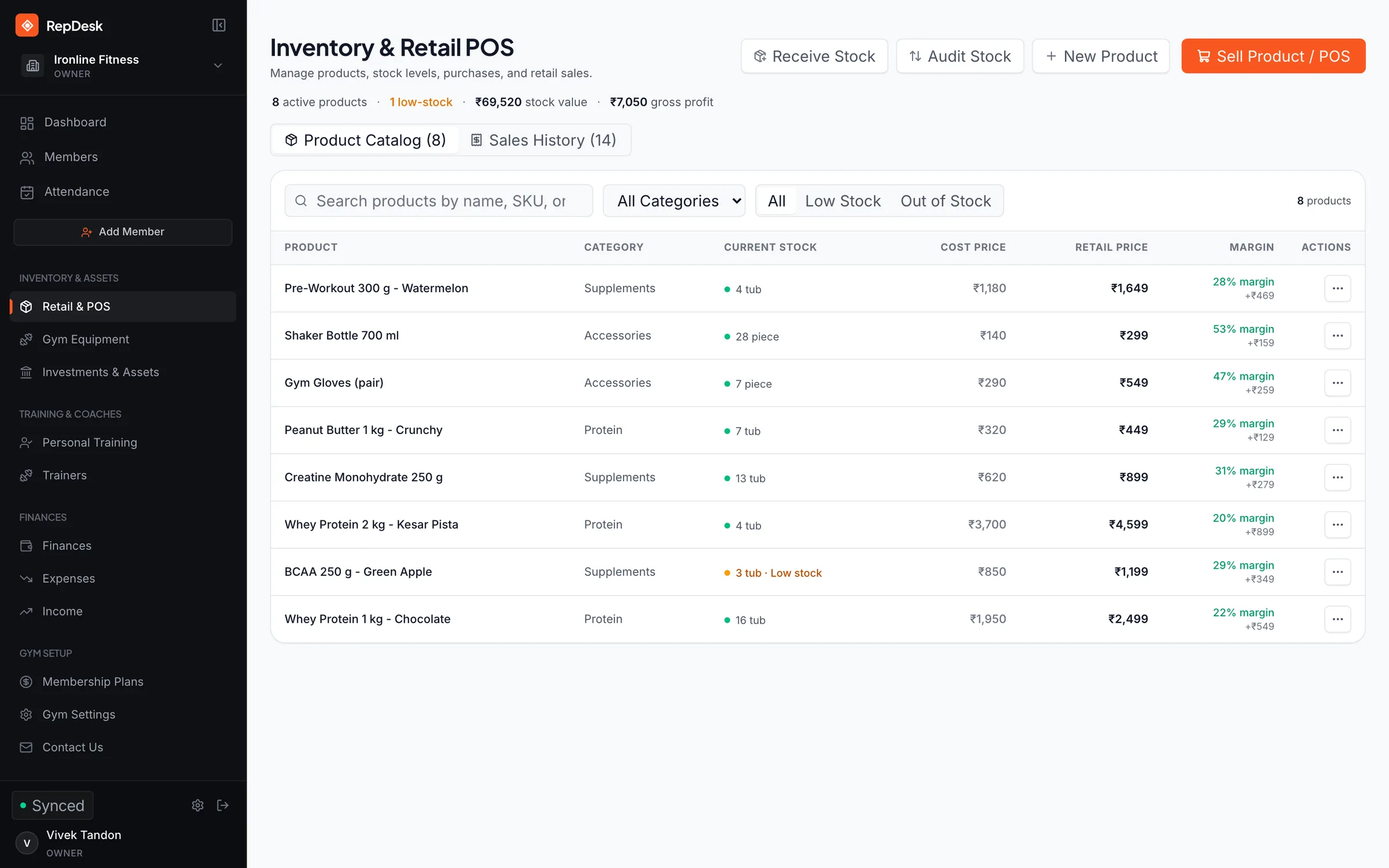Screen dimensions: 1389x868
Task: Open Gym Settings
Action: [x=123, y=714]
